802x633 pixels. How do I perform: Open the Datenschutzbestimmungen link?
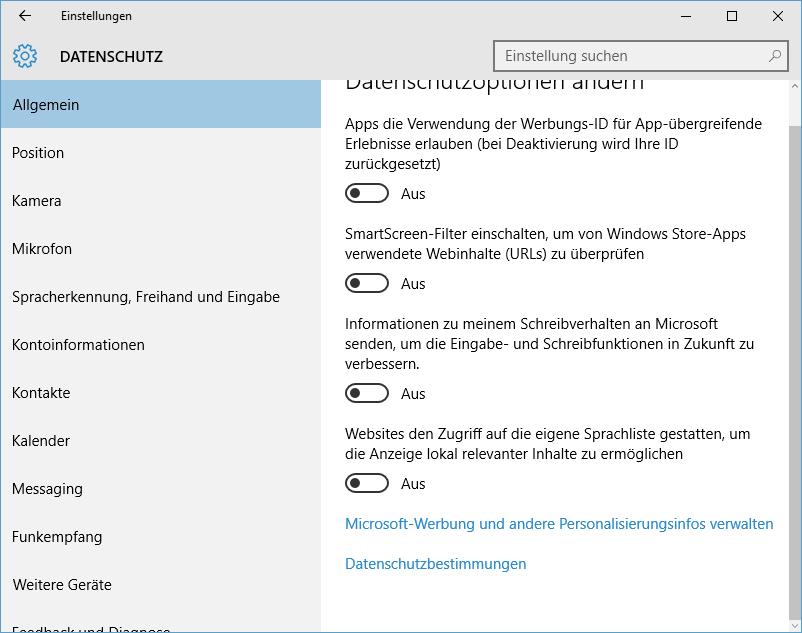[x=435, y=563]
